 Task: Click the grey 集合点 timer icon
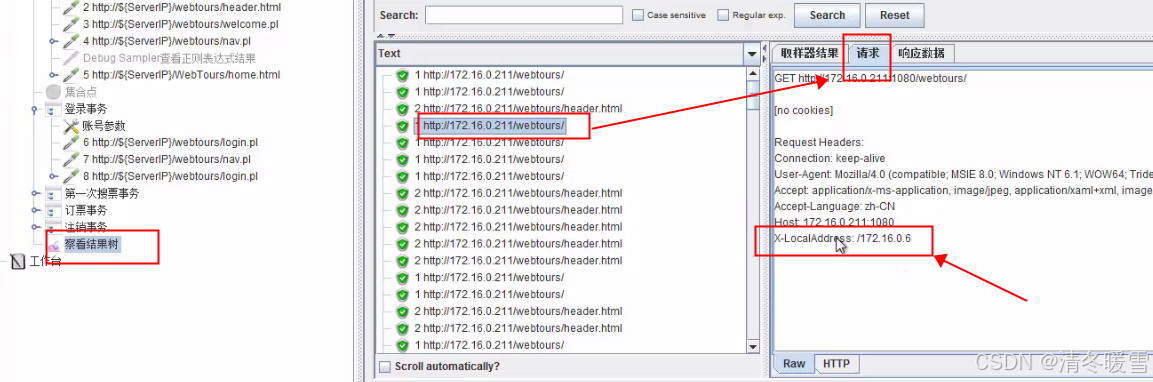tap(54, 92)
